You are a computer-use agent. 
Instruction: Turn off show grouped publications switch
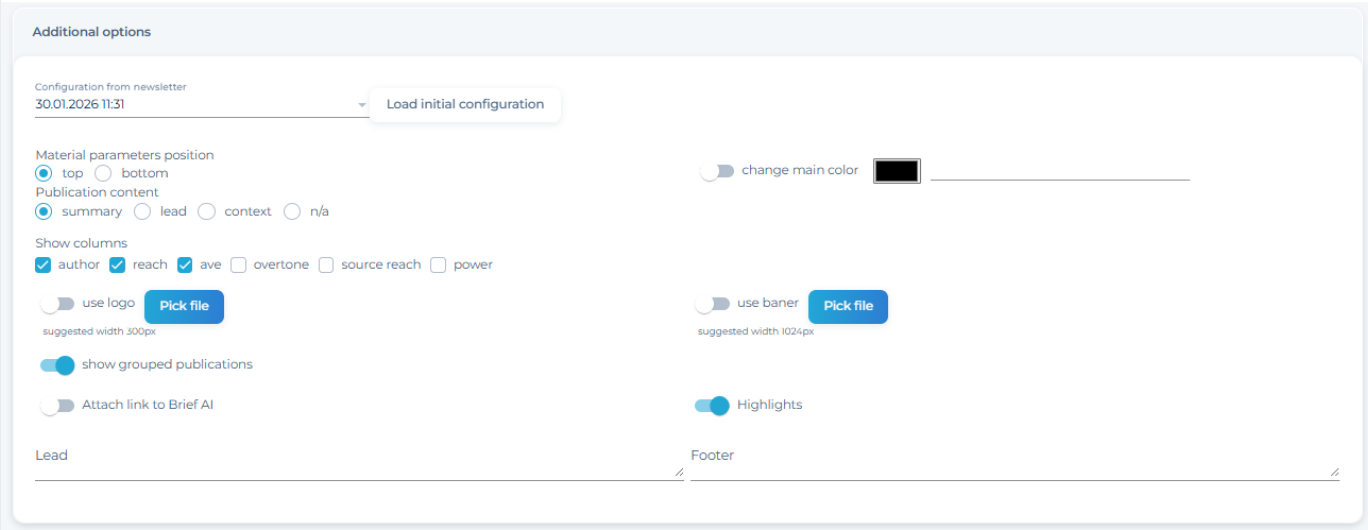[58, 365]
